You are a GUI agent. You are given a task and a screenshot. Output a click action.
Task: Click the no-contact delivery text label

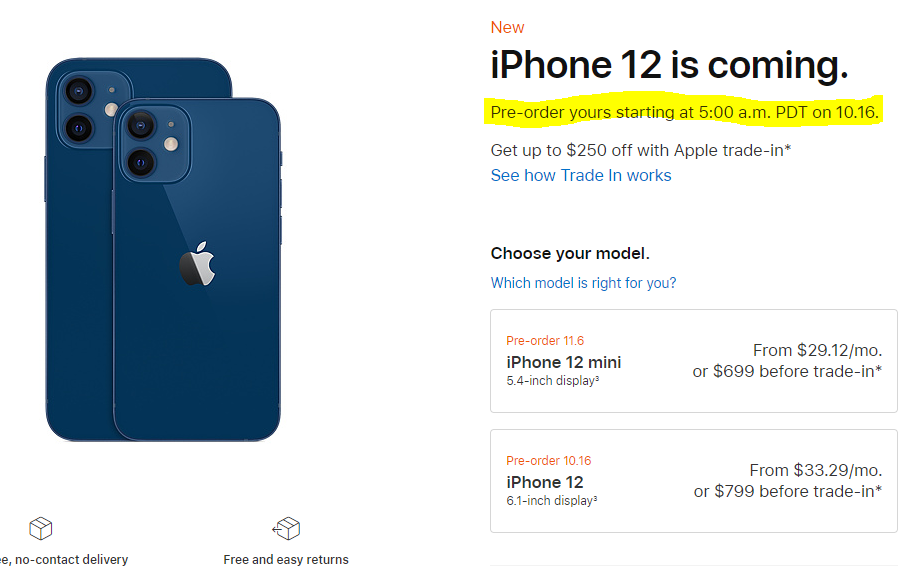(63, 560)
